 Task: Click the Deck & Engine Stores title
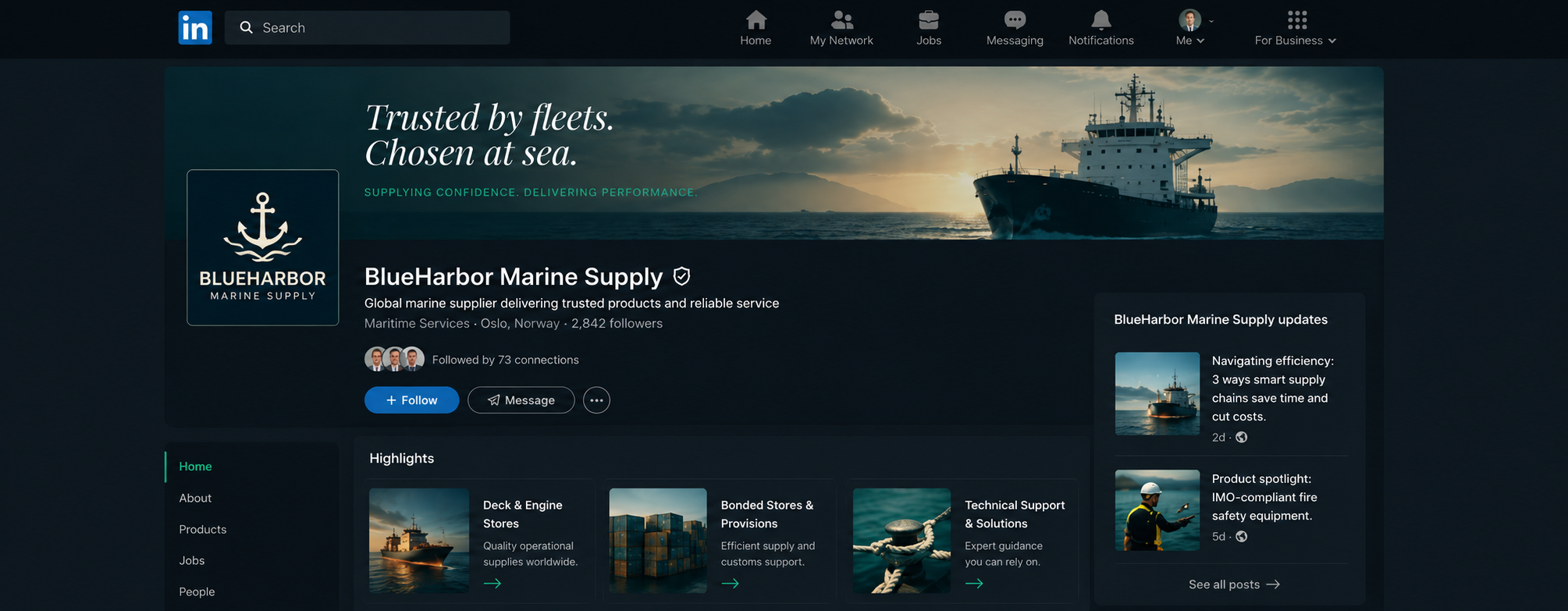coord(522,514)
